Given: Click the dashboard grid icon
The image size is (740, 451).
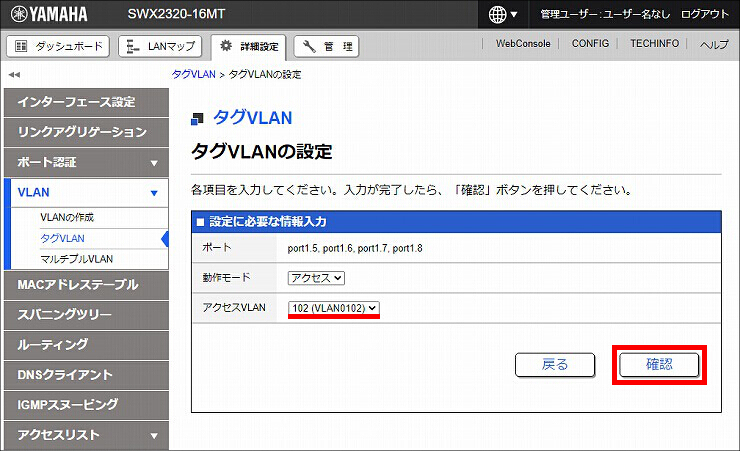Looking at the screenshot, I should [21, 46].
